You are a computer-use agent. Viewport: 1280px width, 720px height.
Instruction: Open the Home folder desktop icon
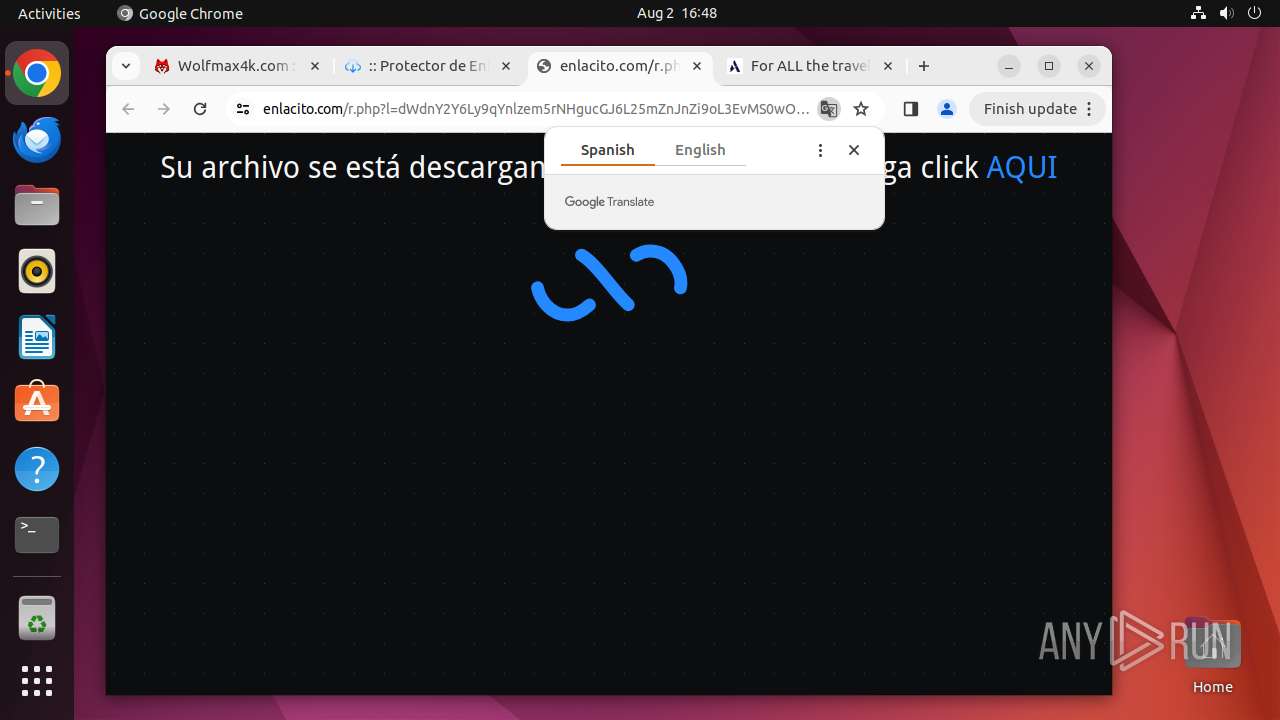click(1212, 657)
